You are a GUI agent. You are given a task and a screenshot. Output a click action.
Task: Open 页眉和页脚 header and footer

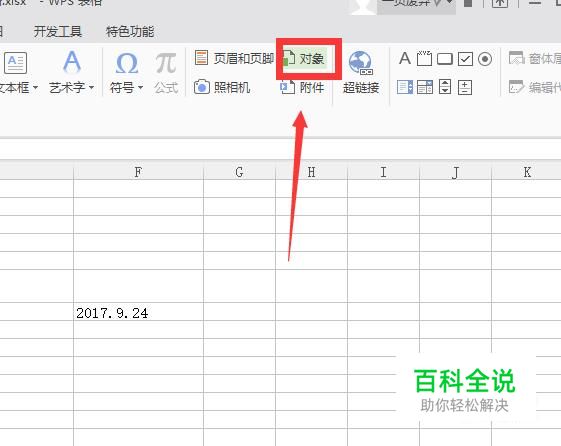pyautogui.click(x=234, y=58)
